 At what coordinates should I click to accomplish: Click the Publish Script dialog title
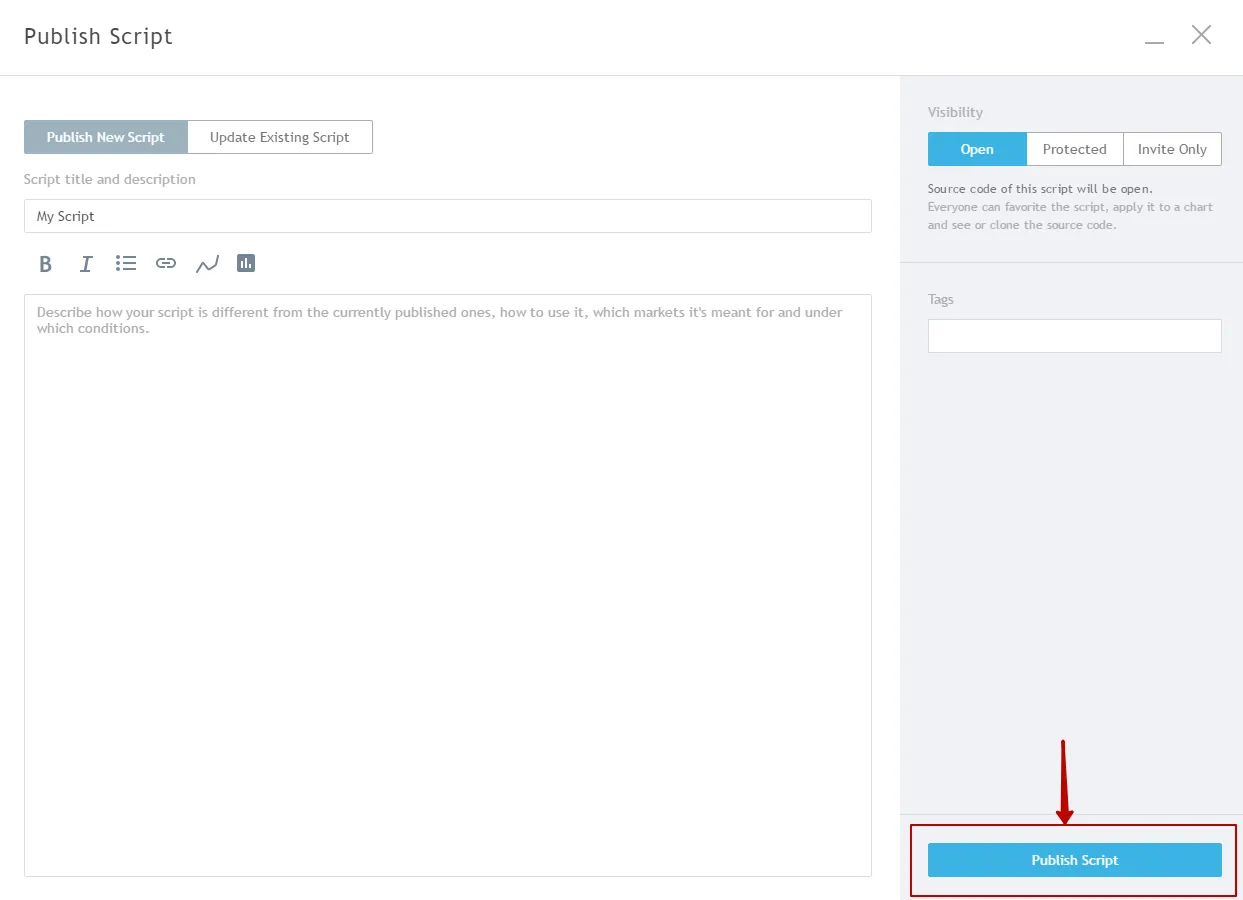(x=99, y=37)
